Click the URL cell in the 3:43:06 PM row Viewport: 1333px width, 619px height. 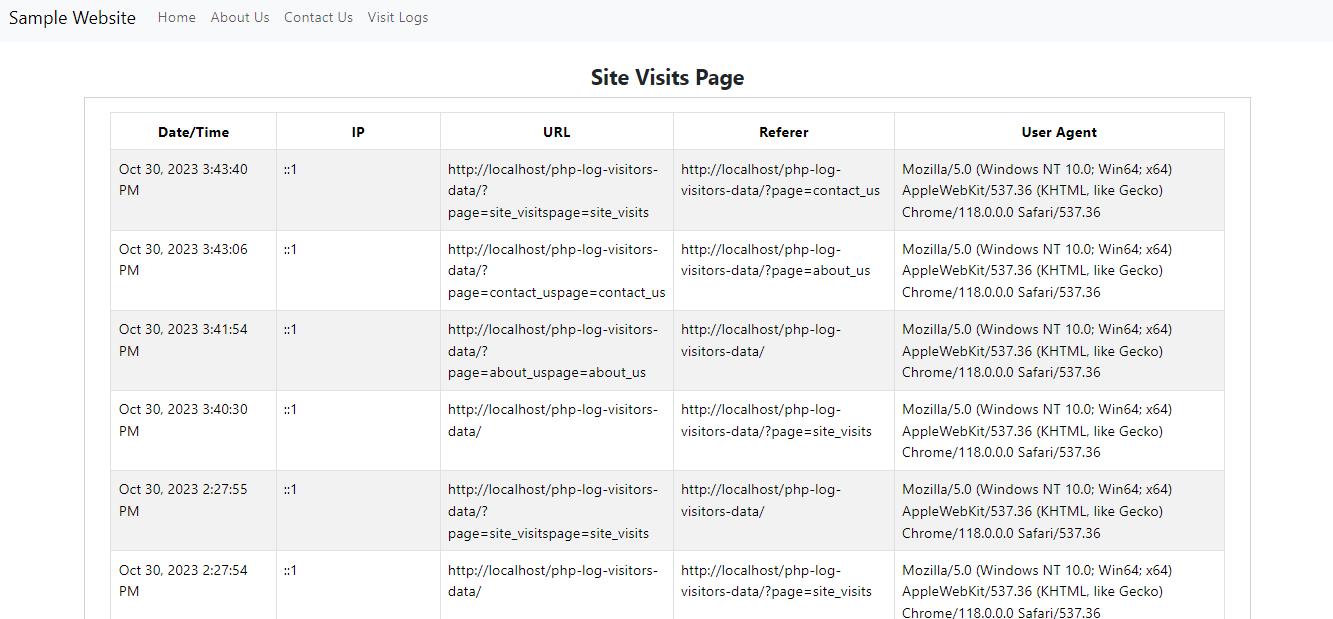(x=556, y=271)
